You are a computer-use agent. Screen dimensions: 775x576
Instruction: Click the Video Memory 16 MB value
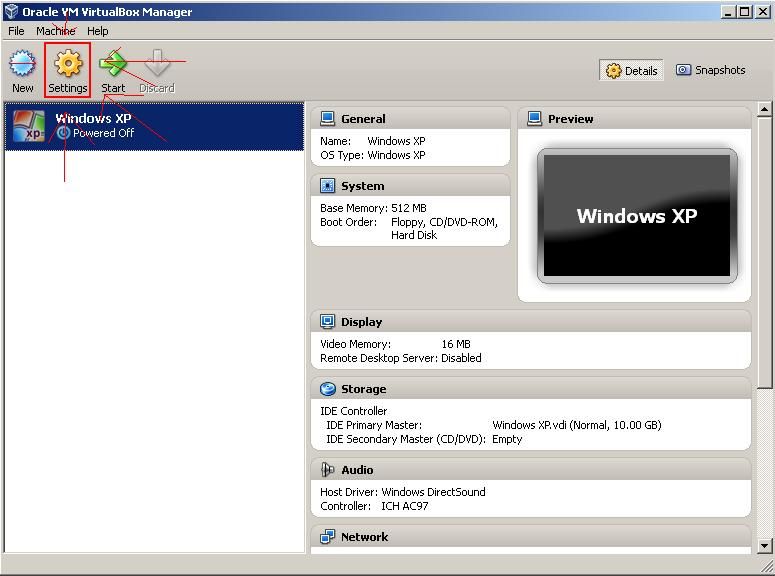click(456, 344)
